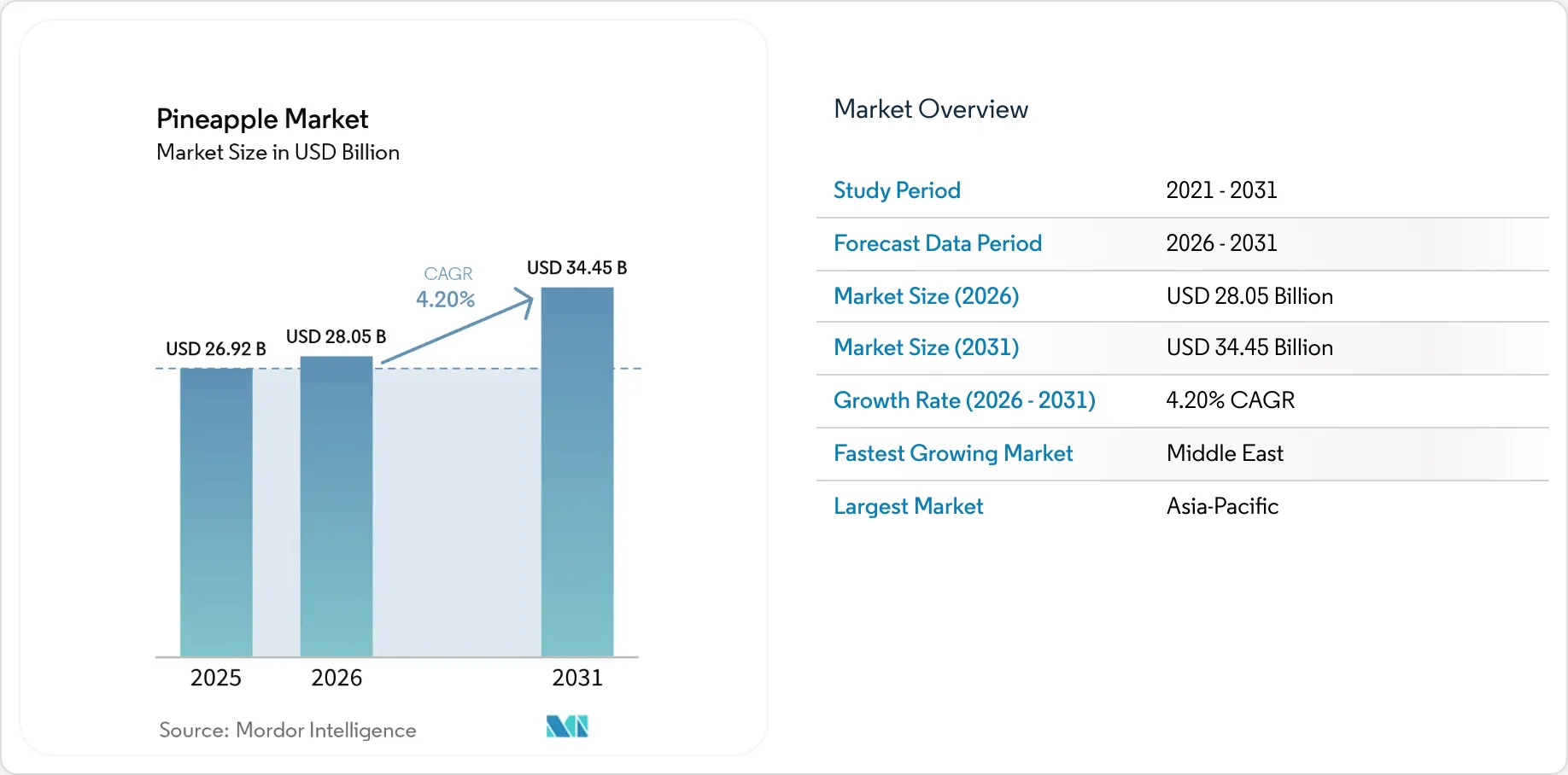This screenshot has width=1568, height=775.
Task: Click the USD 28.05 B bar label
Action: pos(336,337)
